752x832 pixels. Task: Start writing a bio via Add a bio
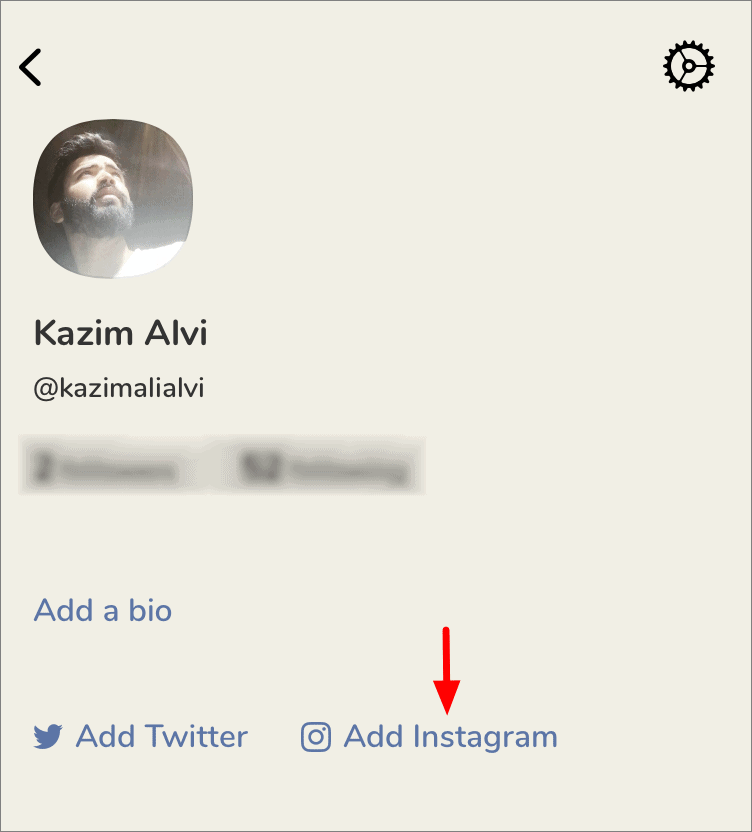pyautogui.click(x=103, y=610)
